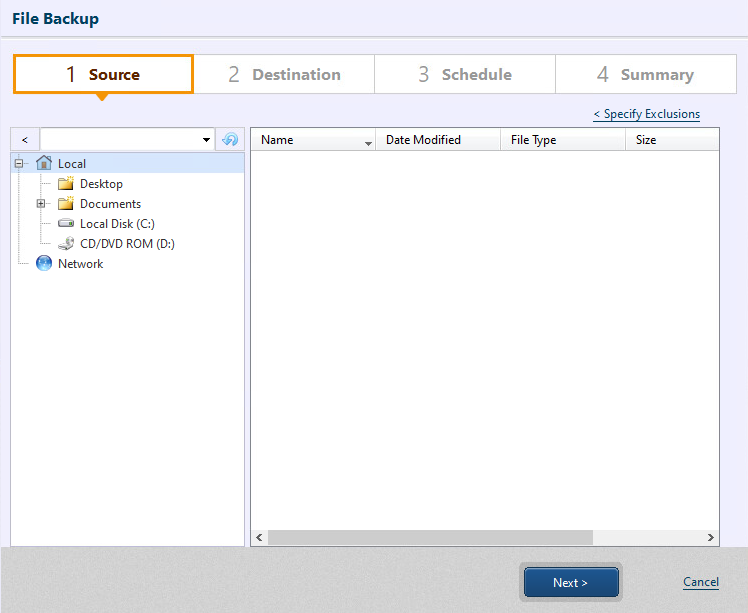This screenshot has height=613, width=748.
Task: Select the CD/DVD ROM (D:) drive icon
Action: pos(66,244)
